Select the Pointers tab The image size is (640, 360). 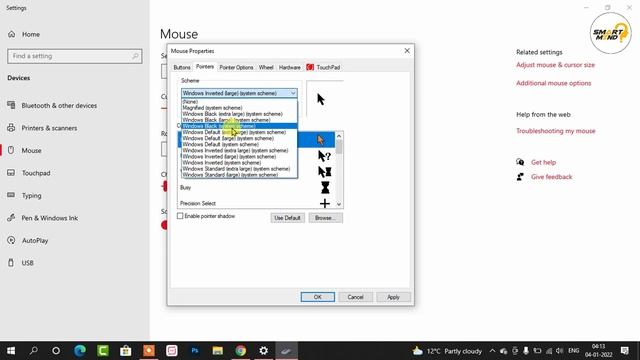(x=204, y=67)
